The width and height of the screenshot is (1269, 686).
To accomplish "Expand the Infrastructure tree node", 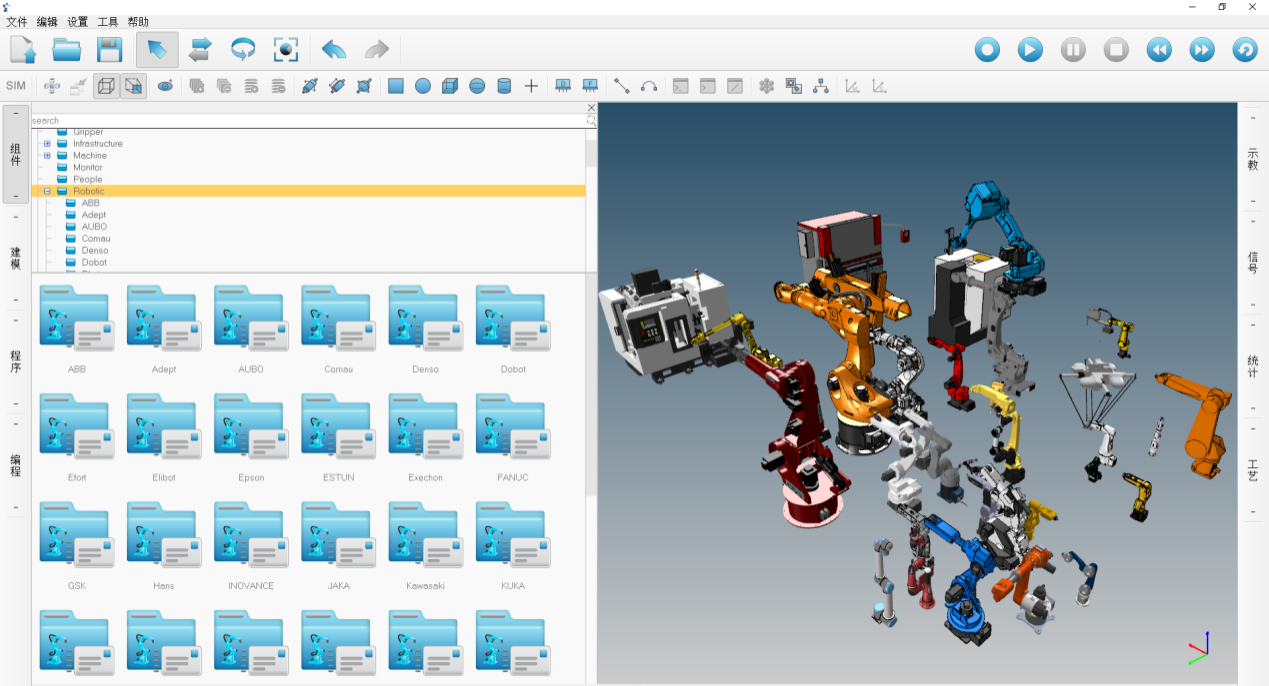I will pyautogui.click(x=47, y=144).
